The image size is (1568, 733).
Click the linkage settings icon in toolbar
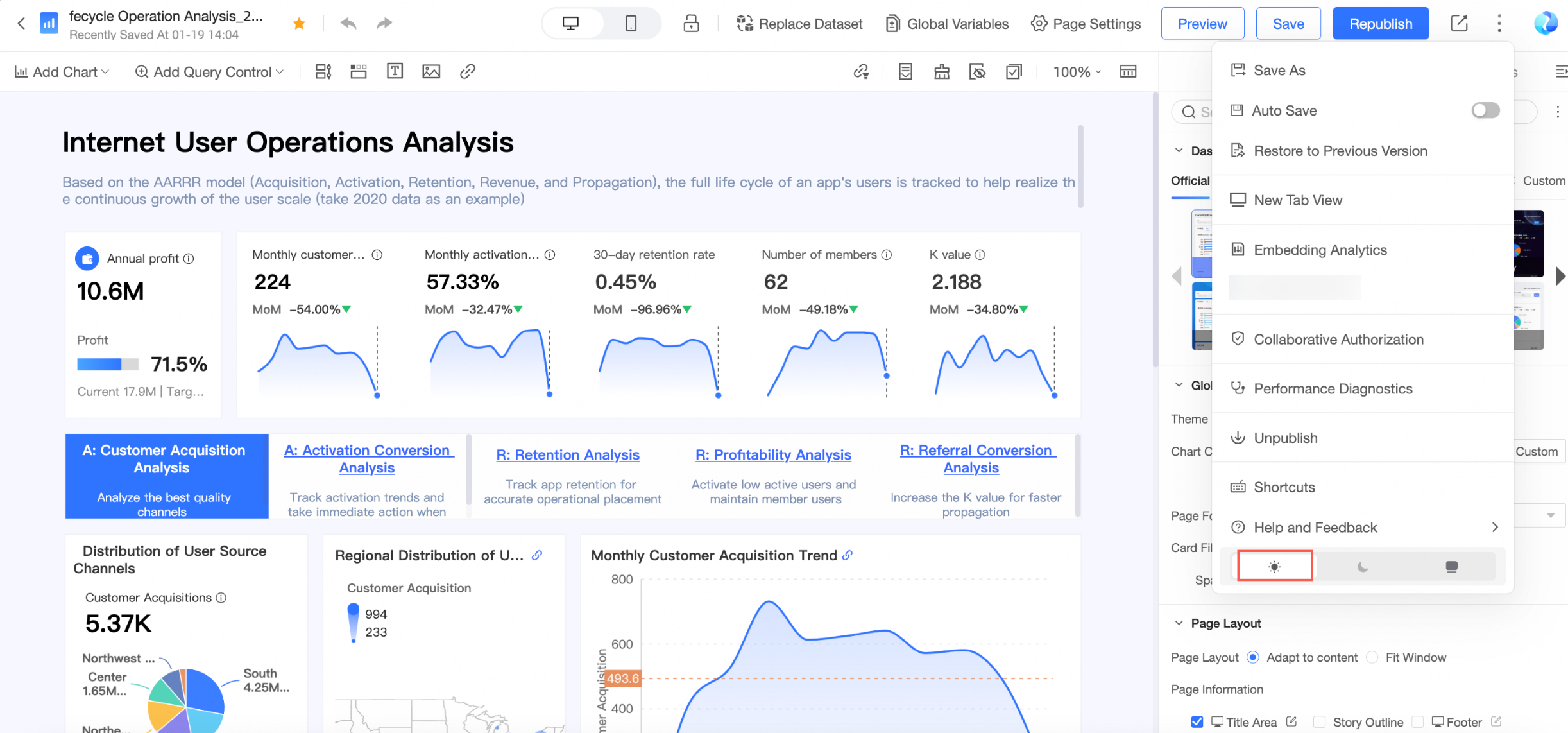pos(862,71)
